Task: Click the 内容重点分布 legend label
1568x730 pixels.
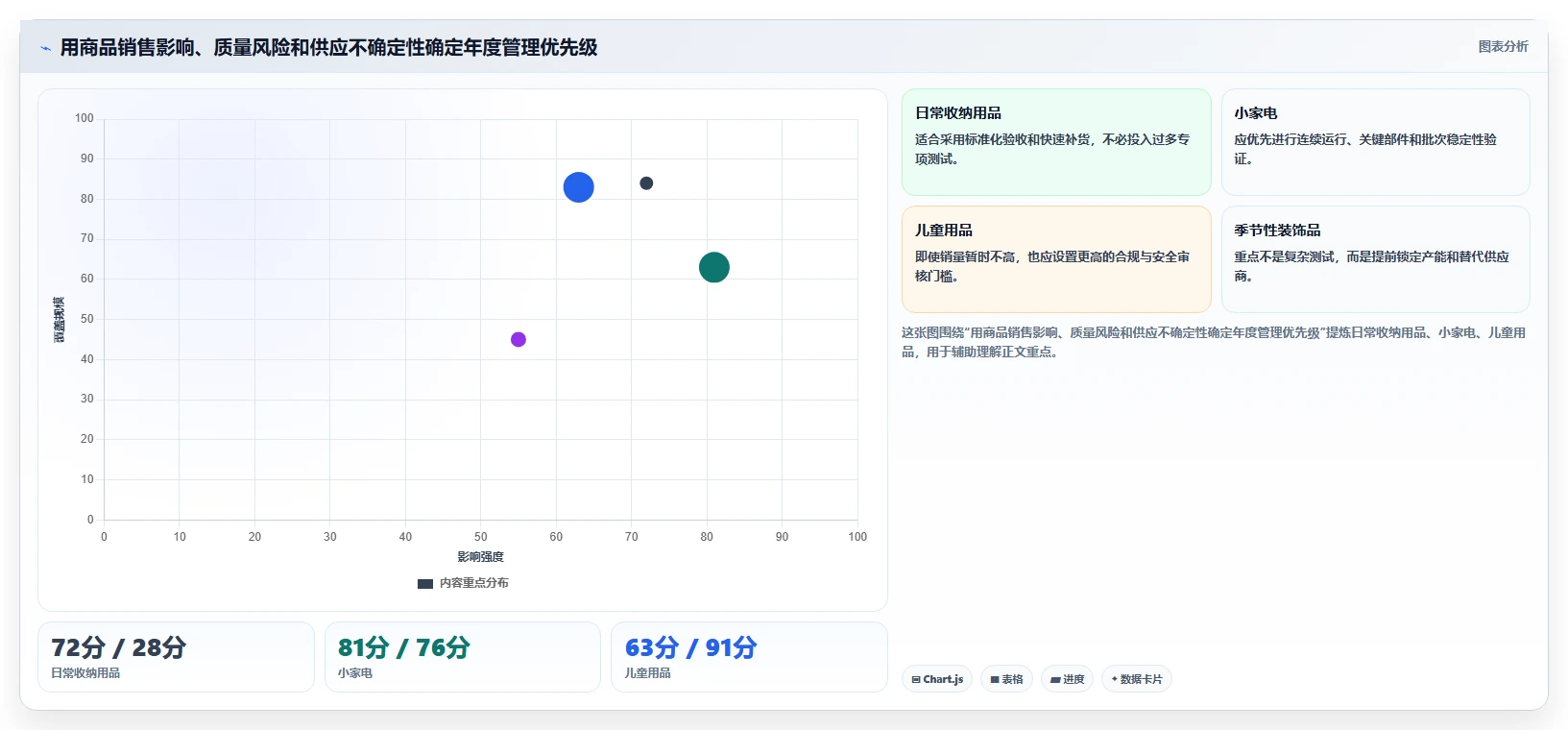Action: tap(474, 583)
